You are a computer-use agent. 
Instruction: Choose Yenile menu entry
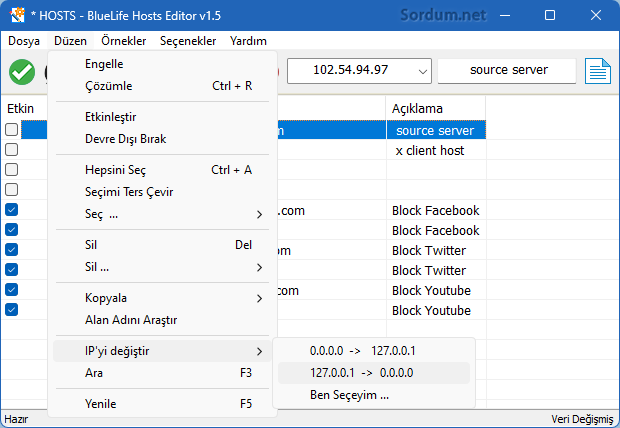(x=162, y=403)
